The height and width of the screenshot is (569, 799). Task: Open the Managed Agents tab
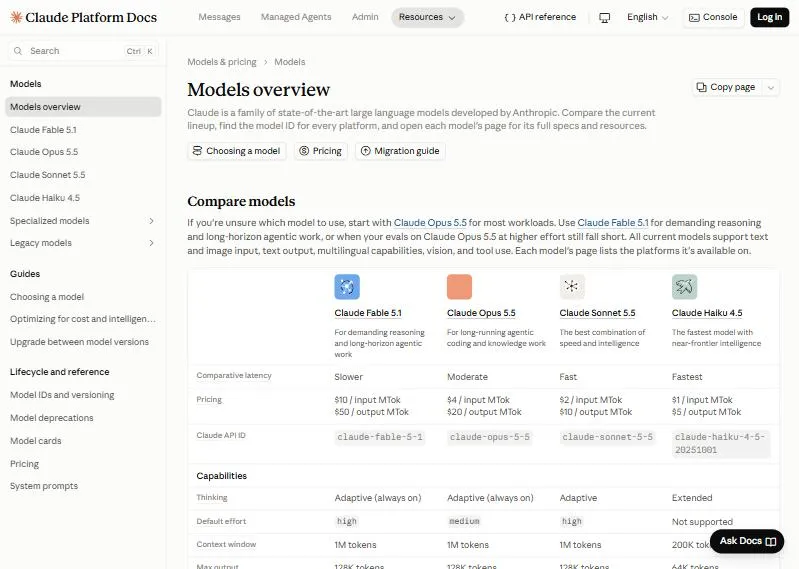296,17
